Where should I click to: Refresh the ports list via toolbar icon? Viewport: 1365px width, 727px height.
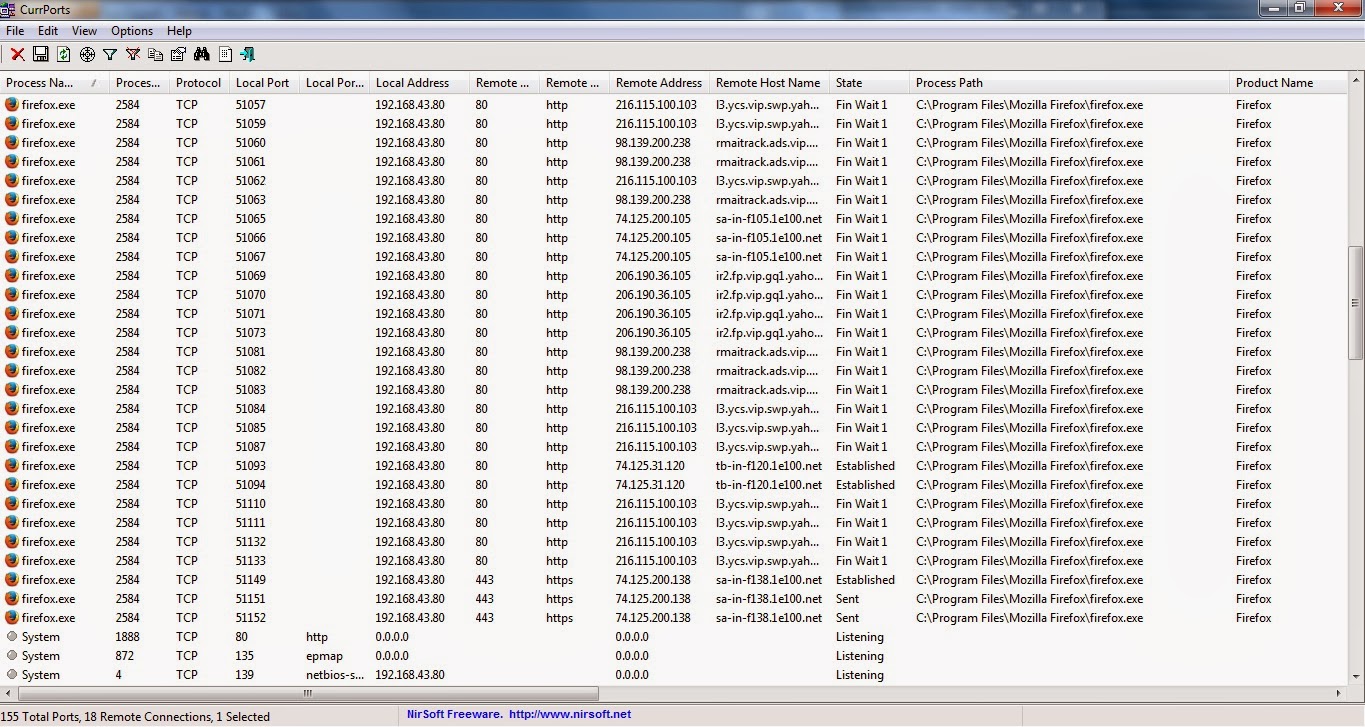64,54
